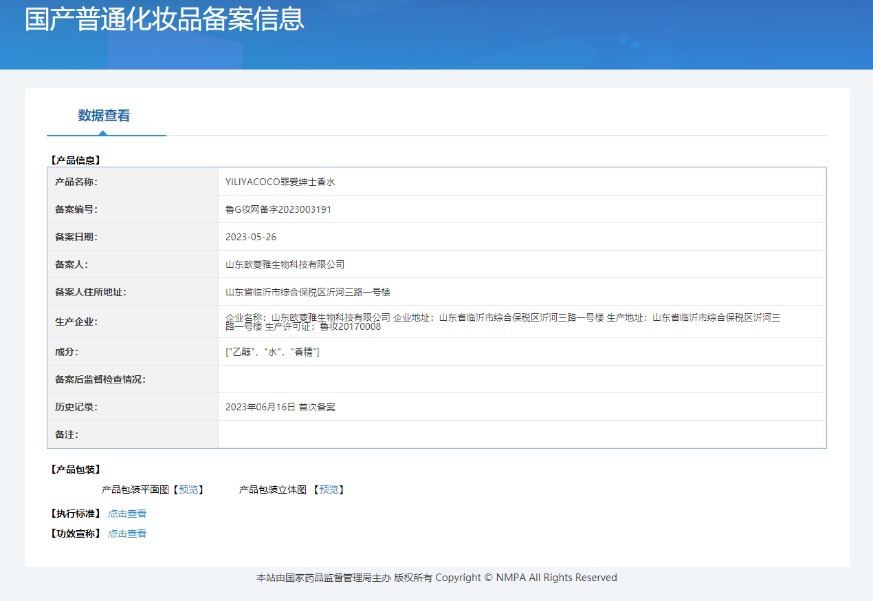Click the 备案人住所地址 label cell
873x601 pixels.
tap(133, 292)
